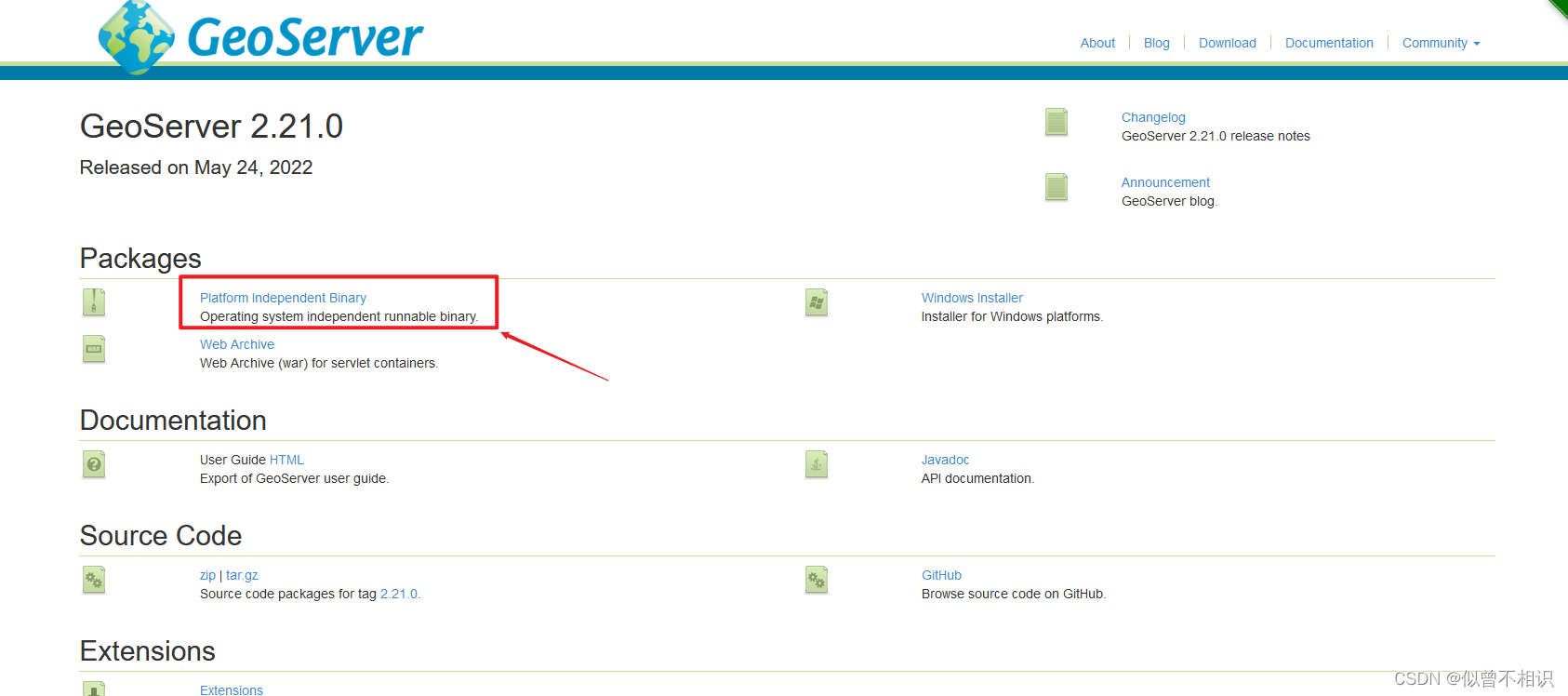Click the source code zip gears icon
The height and width of the screenshot is (696, 1568).
tap(94, 580)
